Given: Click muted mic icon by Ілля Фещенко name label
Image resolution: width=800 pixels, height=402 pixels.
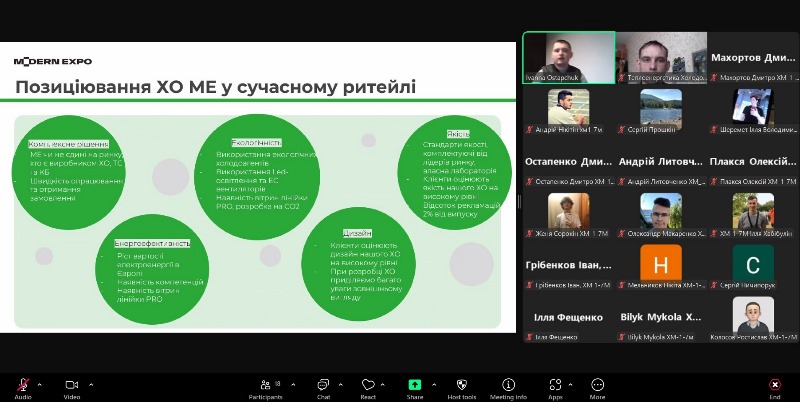Looking at the screenshot, I should point(530,337).
